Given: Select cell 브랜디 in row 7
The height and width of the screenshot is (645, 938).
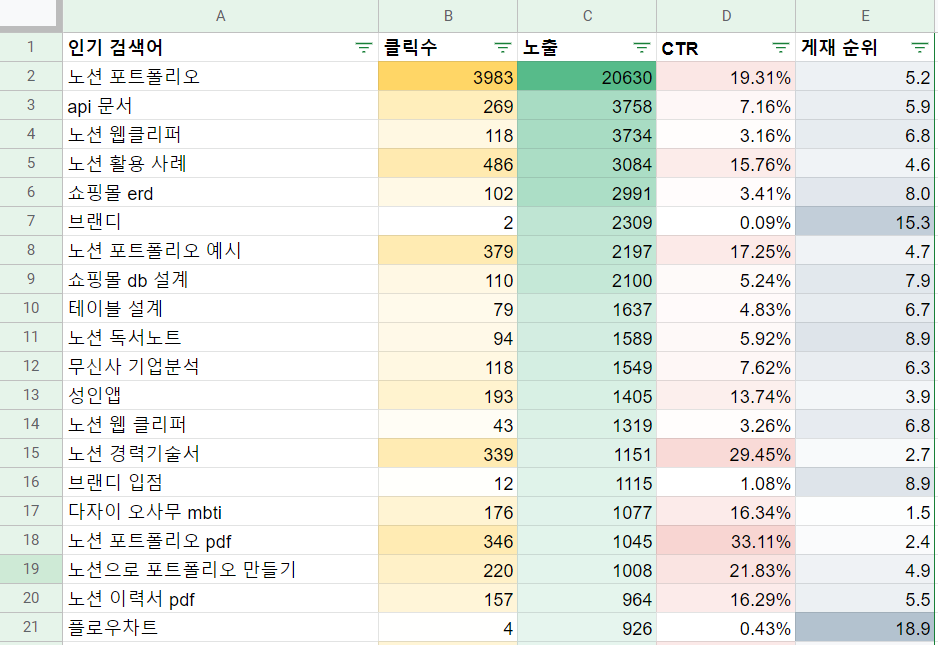Looking at the screenshot, I should 221,221.
